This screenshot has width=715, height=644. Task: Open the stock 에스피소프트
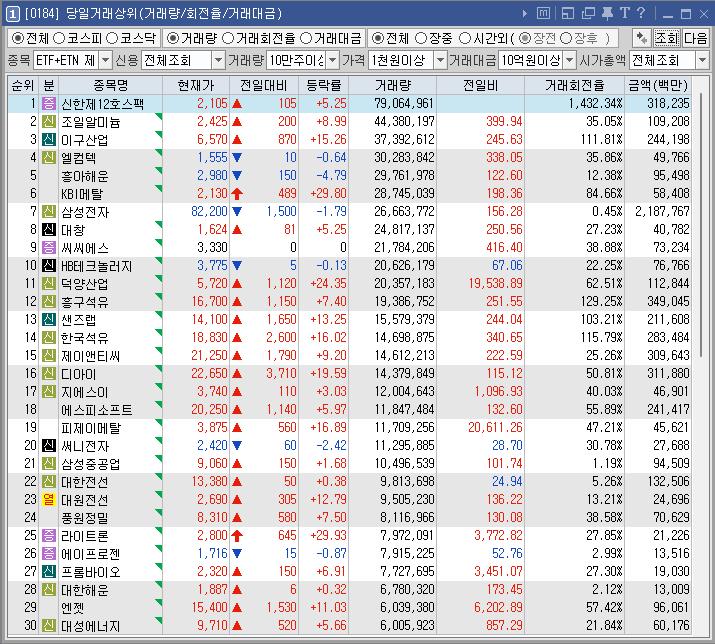[97, 410]
